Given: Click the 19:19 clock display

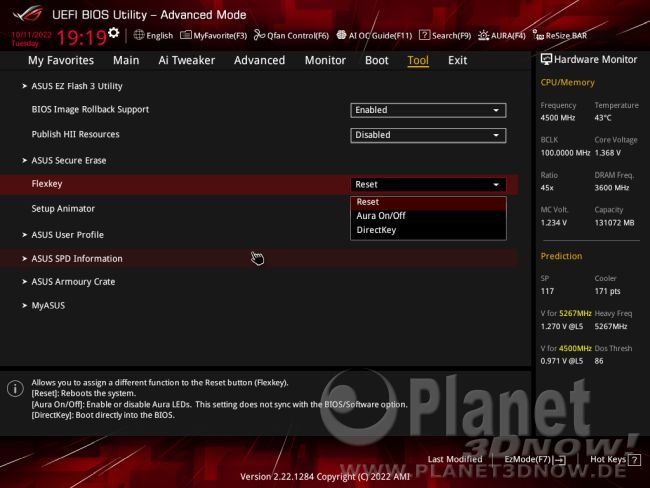Looking at the screenshot, I should [82, 38].
